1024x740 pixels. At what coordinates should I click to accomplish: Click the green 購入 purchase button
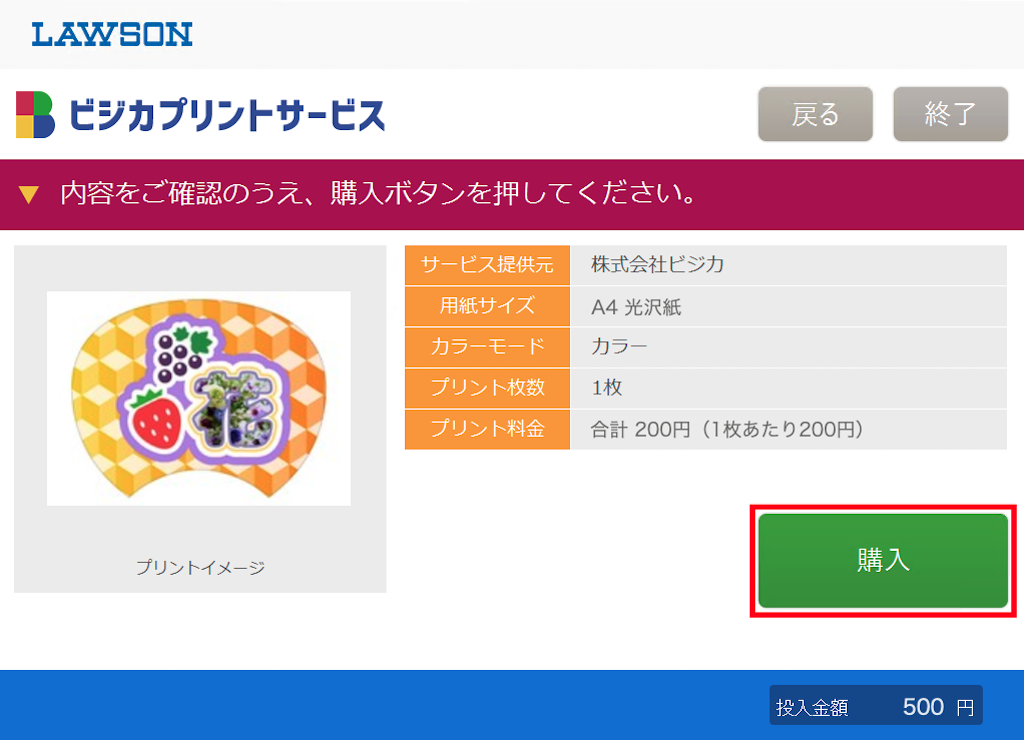883,561
